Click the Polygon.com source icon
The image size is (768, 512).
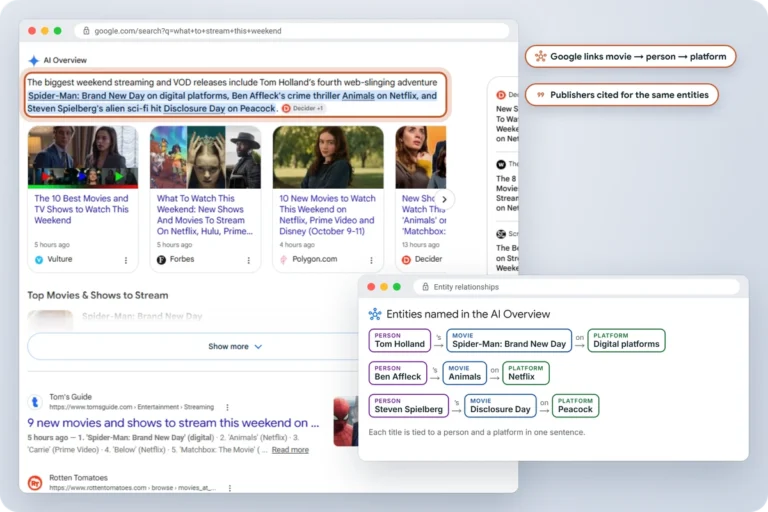click(x=284, y=260)
